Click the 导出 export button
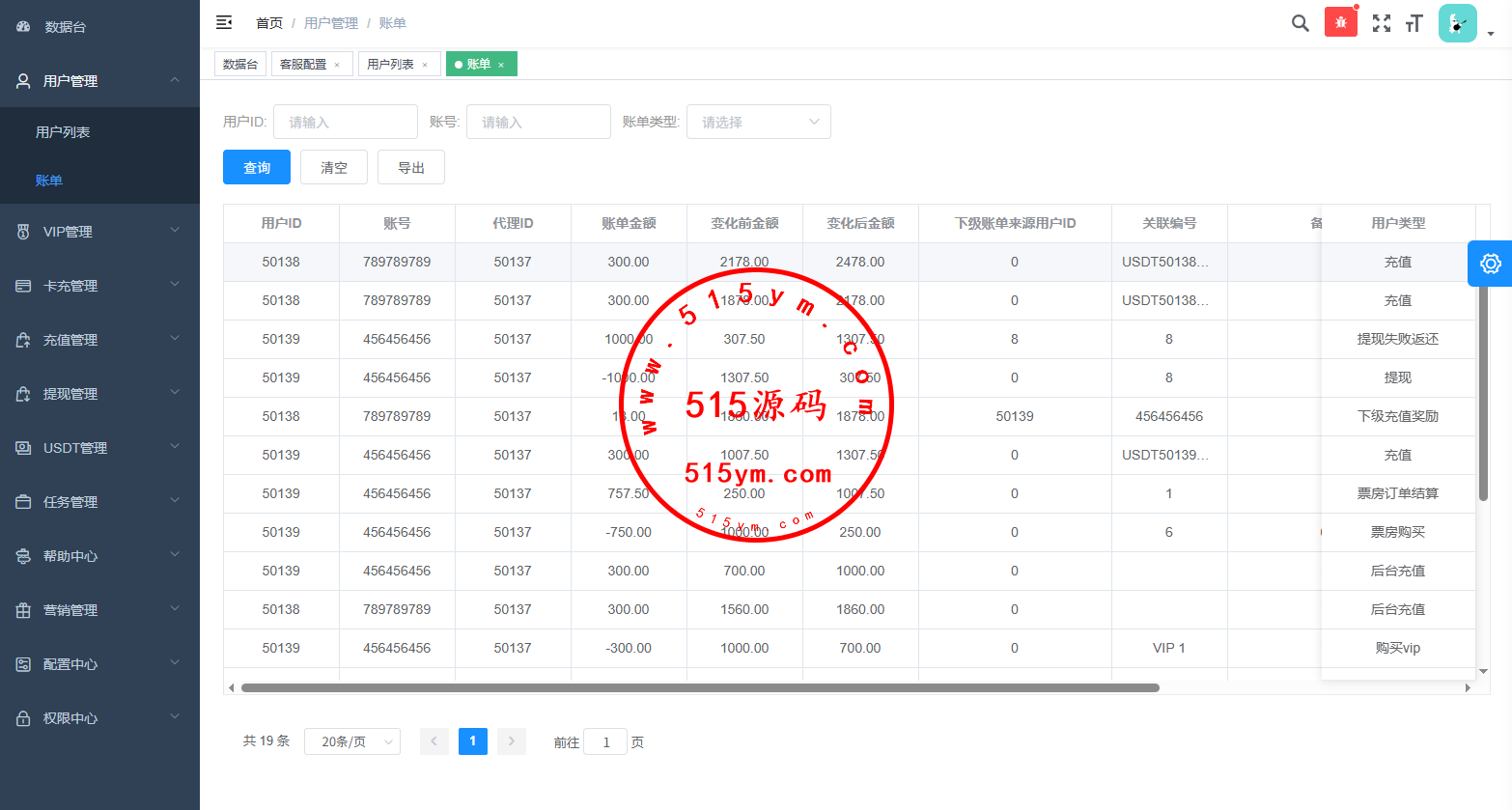Image resolution: width=1512 pixels, height=810 pixels. click(411, 167)
